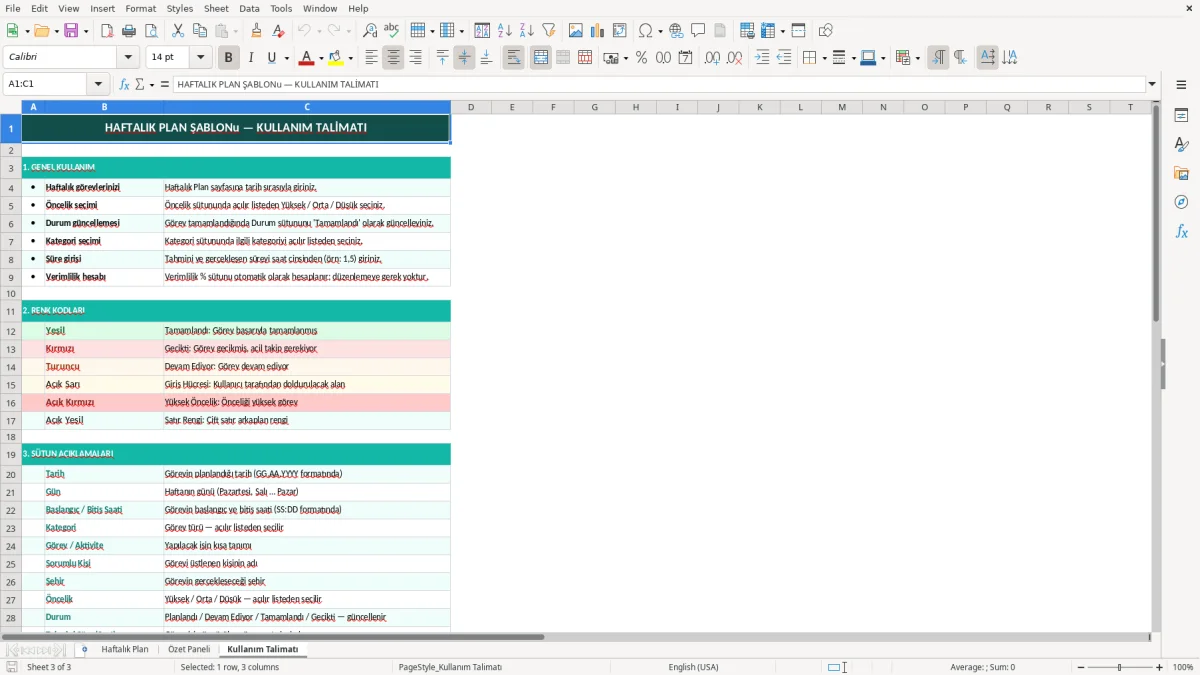The width and height of the screenshot is (1200, 675).
Task: Open the font size dropdown
Action: click(201, 58)
